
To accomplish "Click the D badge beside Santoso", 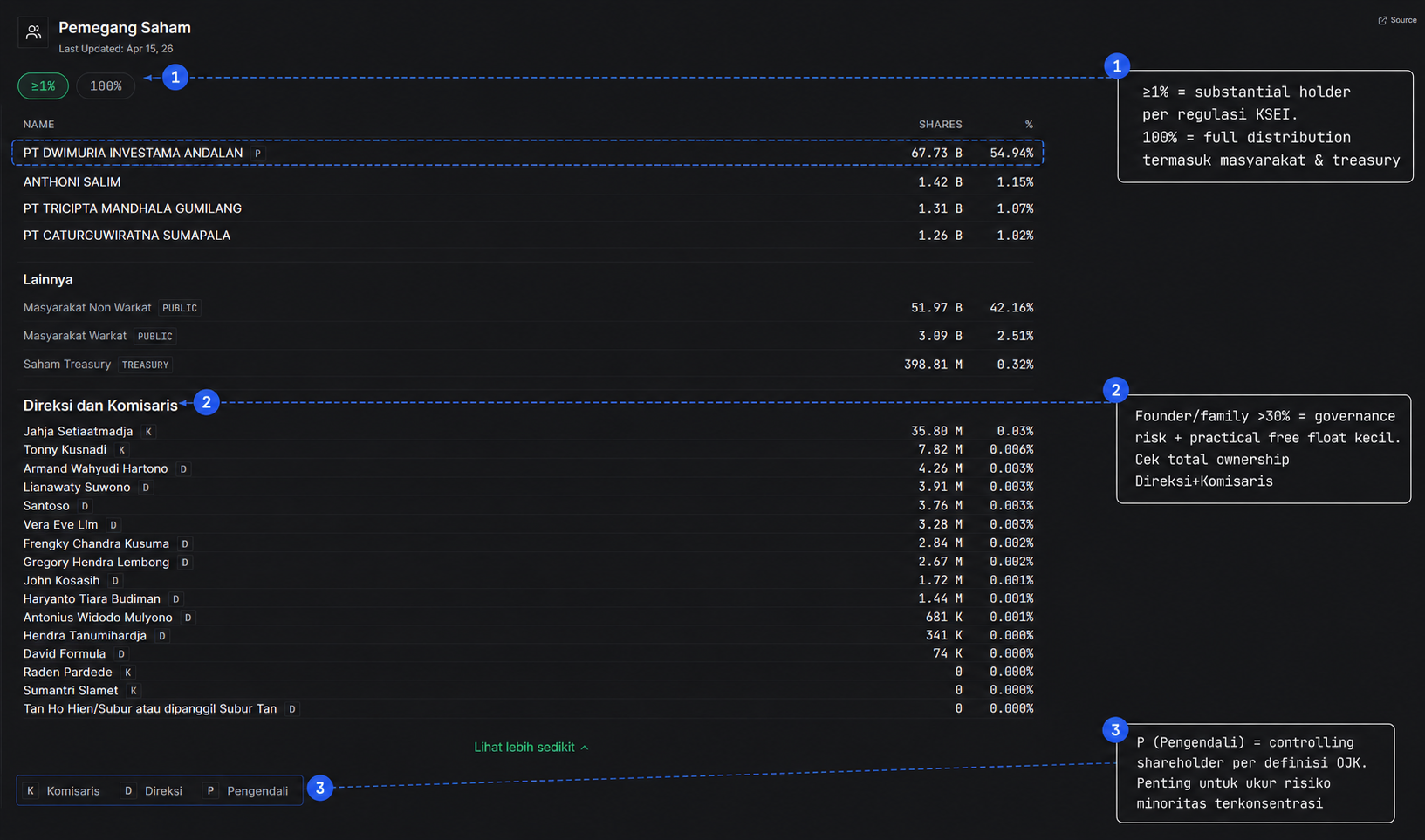I will [x=85, y=506].
